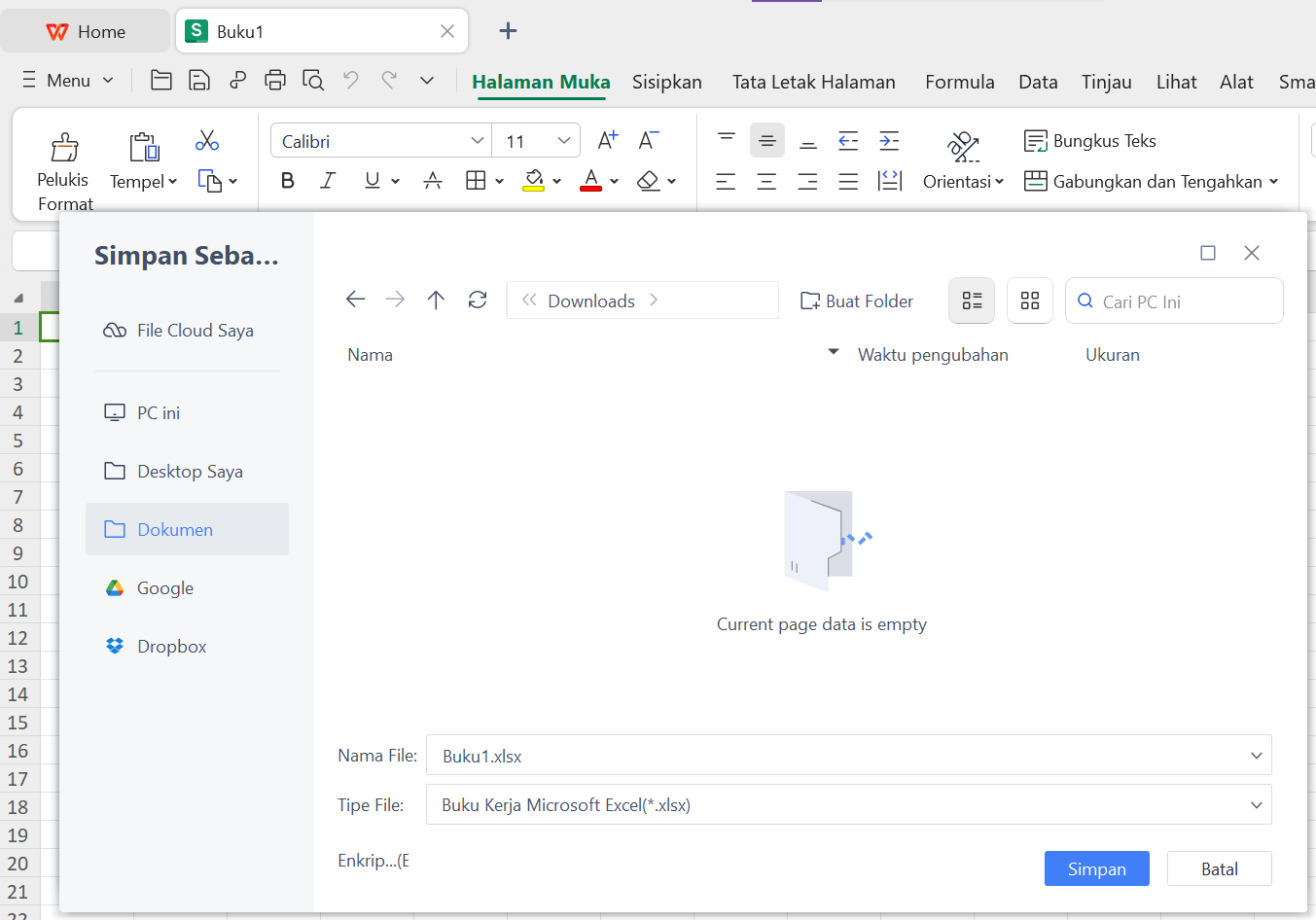1316x920 pixels.
Task: Apply strikethrough formatting
Action: click(432, 180)
